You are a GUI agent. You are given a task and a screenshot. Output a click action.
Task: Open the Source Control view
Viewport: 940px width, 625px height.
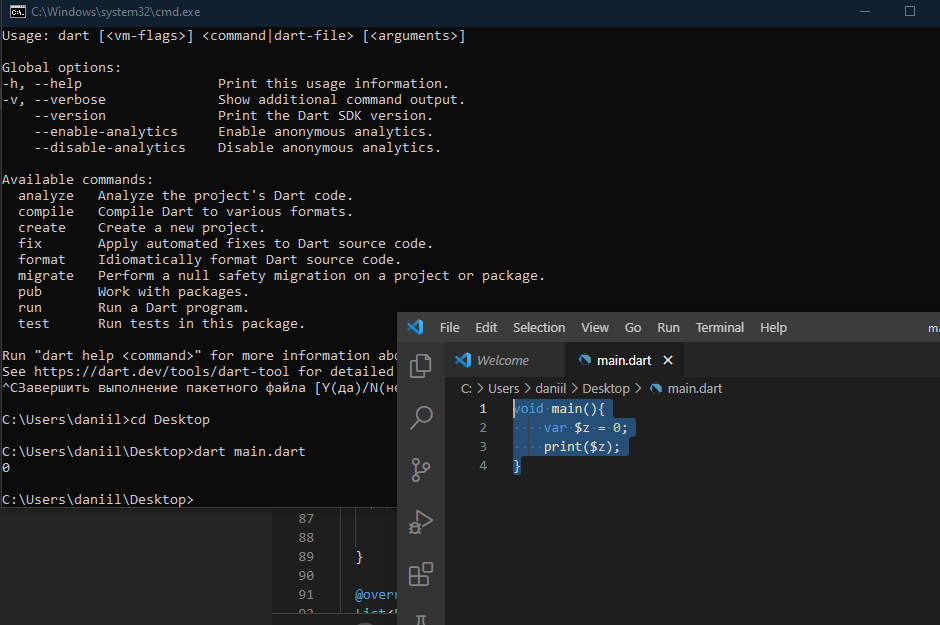tap(420, 470)
